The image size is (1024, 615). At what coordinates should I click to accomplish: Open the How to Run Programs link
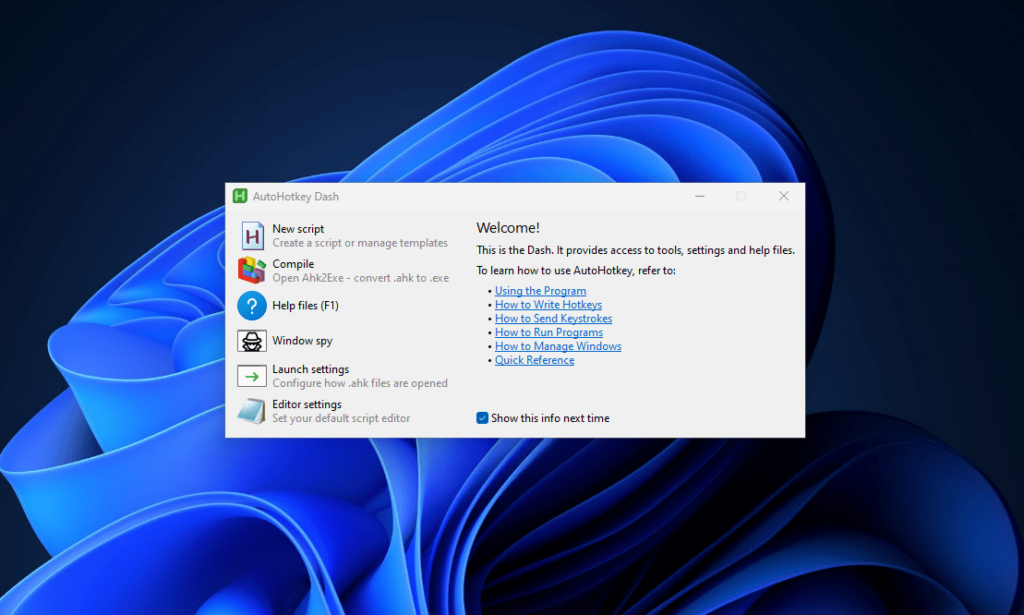click(x=549, y=332)
